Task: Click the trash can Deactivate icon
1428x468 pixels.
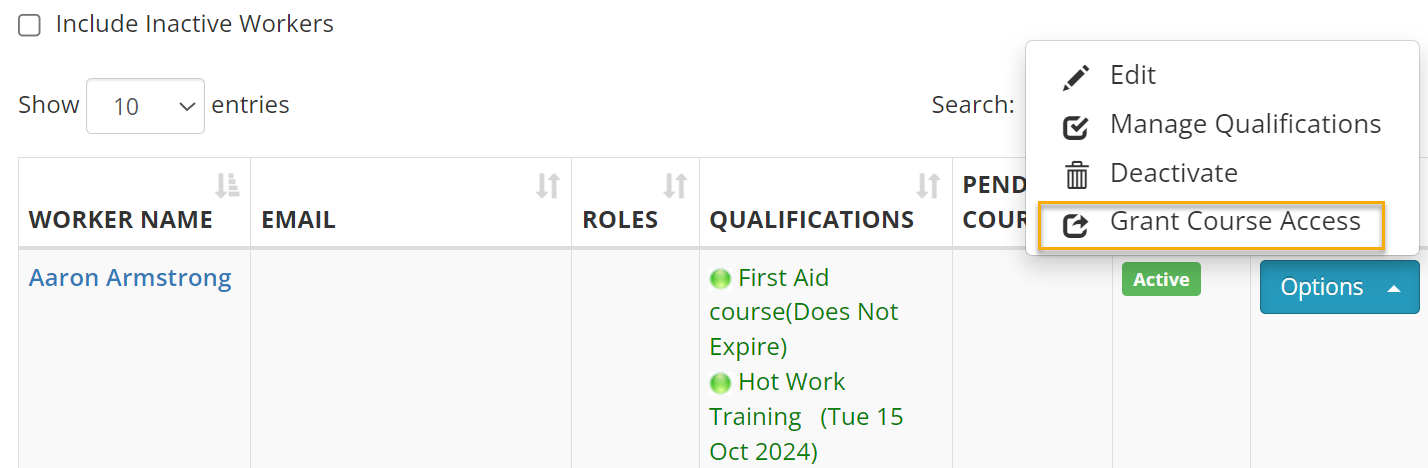Action: pyautogui.click(x=1076, y=175)
